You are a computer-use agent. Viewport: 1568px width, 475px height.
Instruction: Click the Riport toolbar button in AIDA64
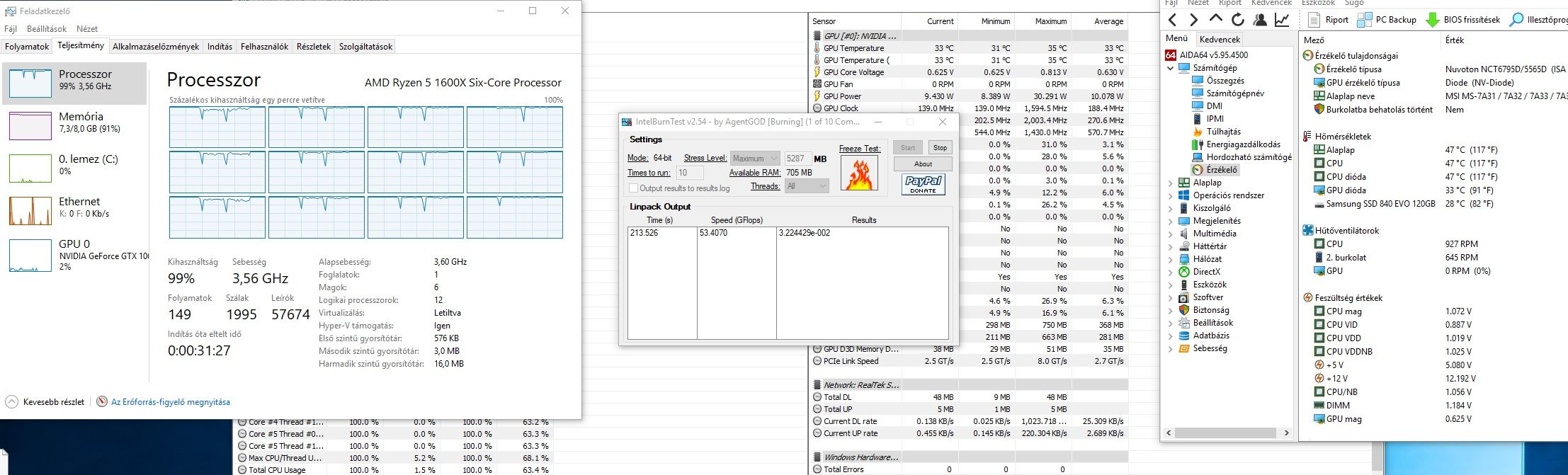[x=1328, y=20]
